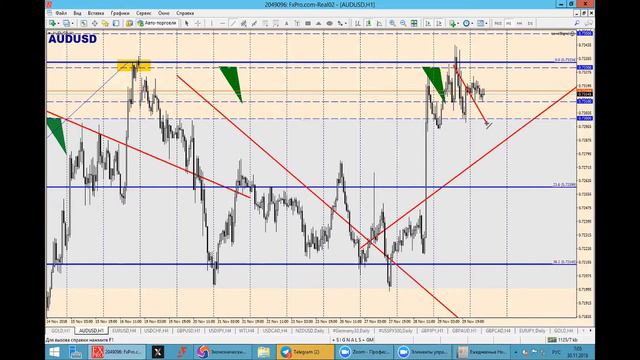The width and height of the screenshot is (640, 360).
Task: Click the New Chart toolbar icon
Action: 52,23
